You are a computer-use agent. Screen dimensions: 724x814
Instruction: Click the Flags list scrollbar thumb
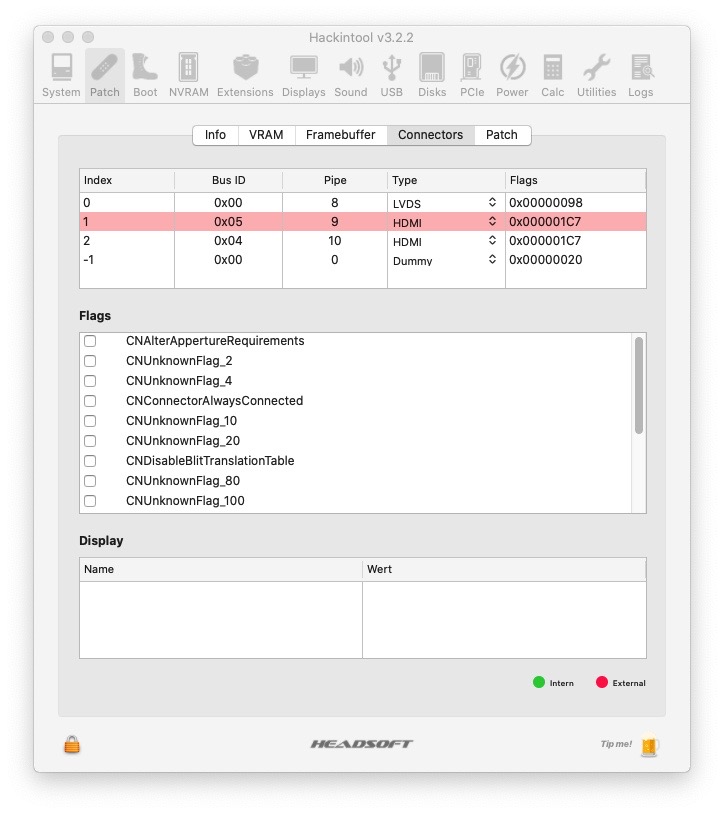(639, 385)
